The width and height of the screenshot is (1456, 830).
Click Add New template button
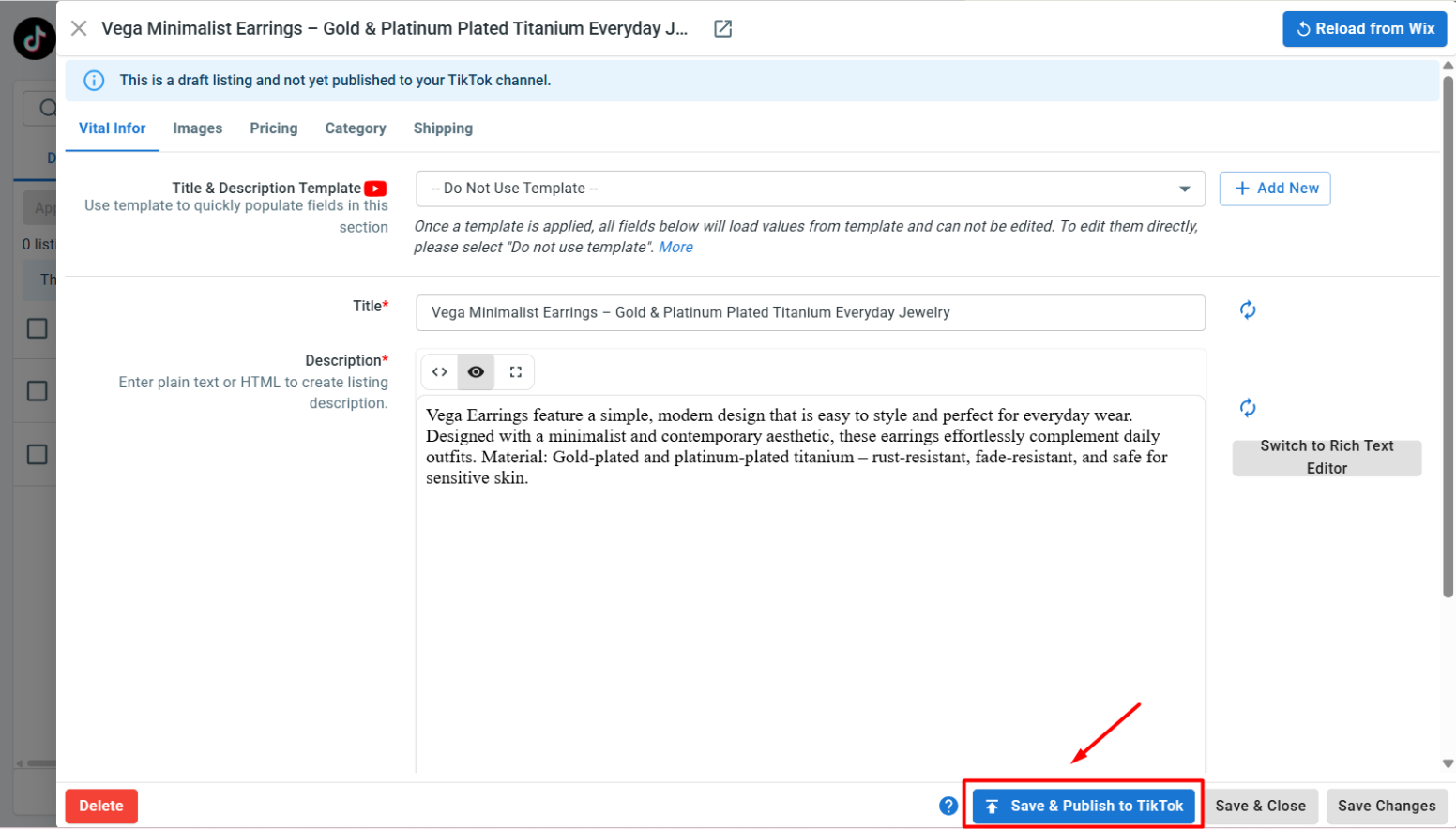(1275, 189)
